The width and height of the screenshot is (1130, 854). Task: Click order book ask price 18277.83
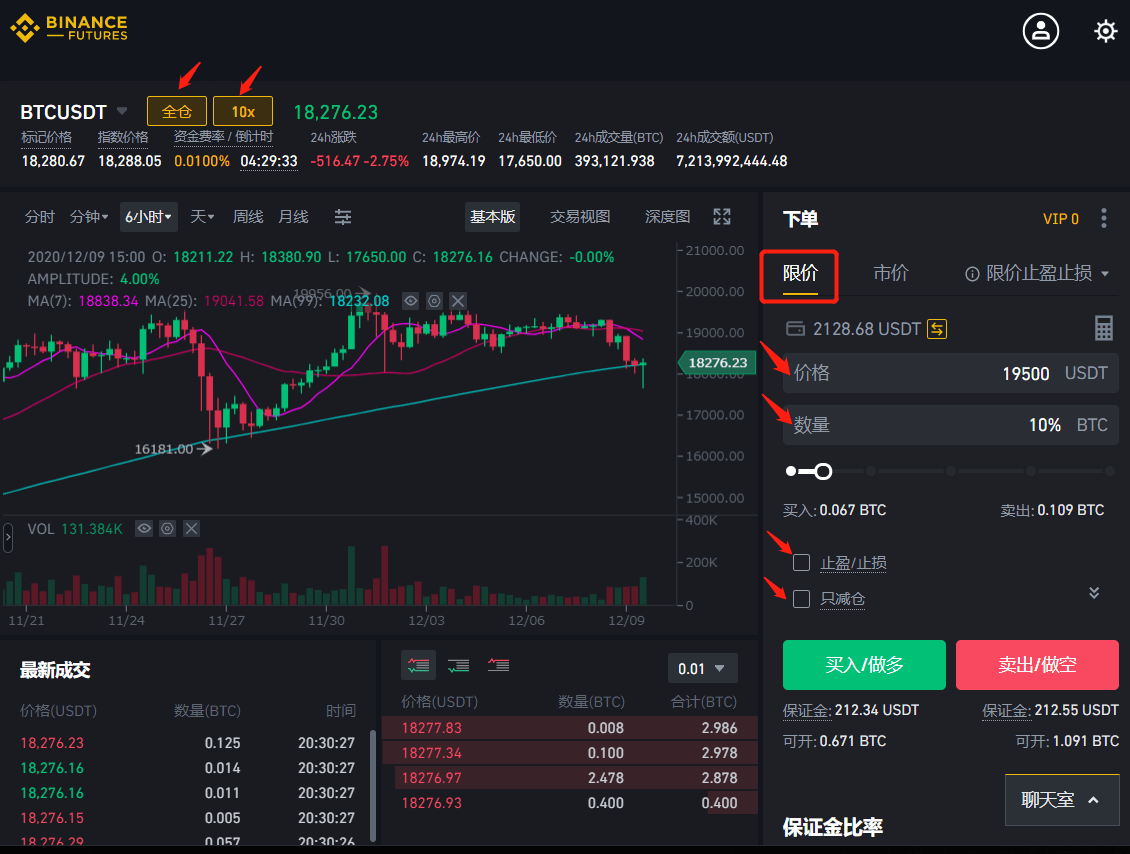click(x=431, y=728)
